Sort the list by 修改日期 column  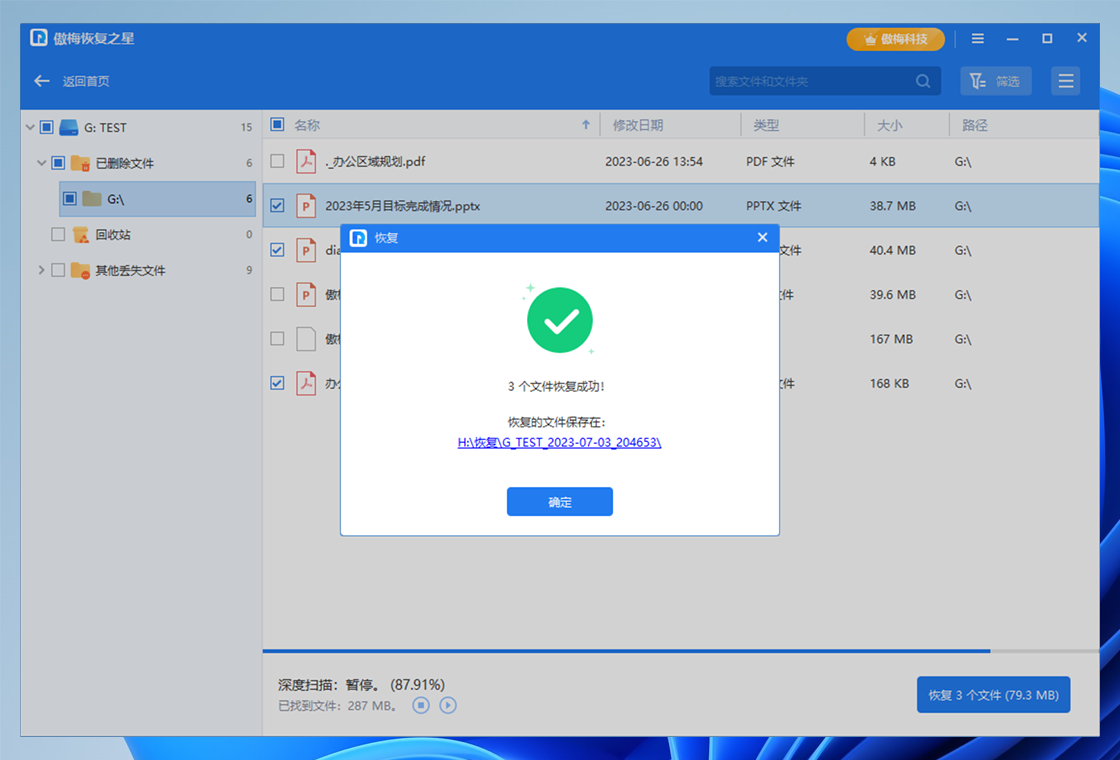(638, 125)
